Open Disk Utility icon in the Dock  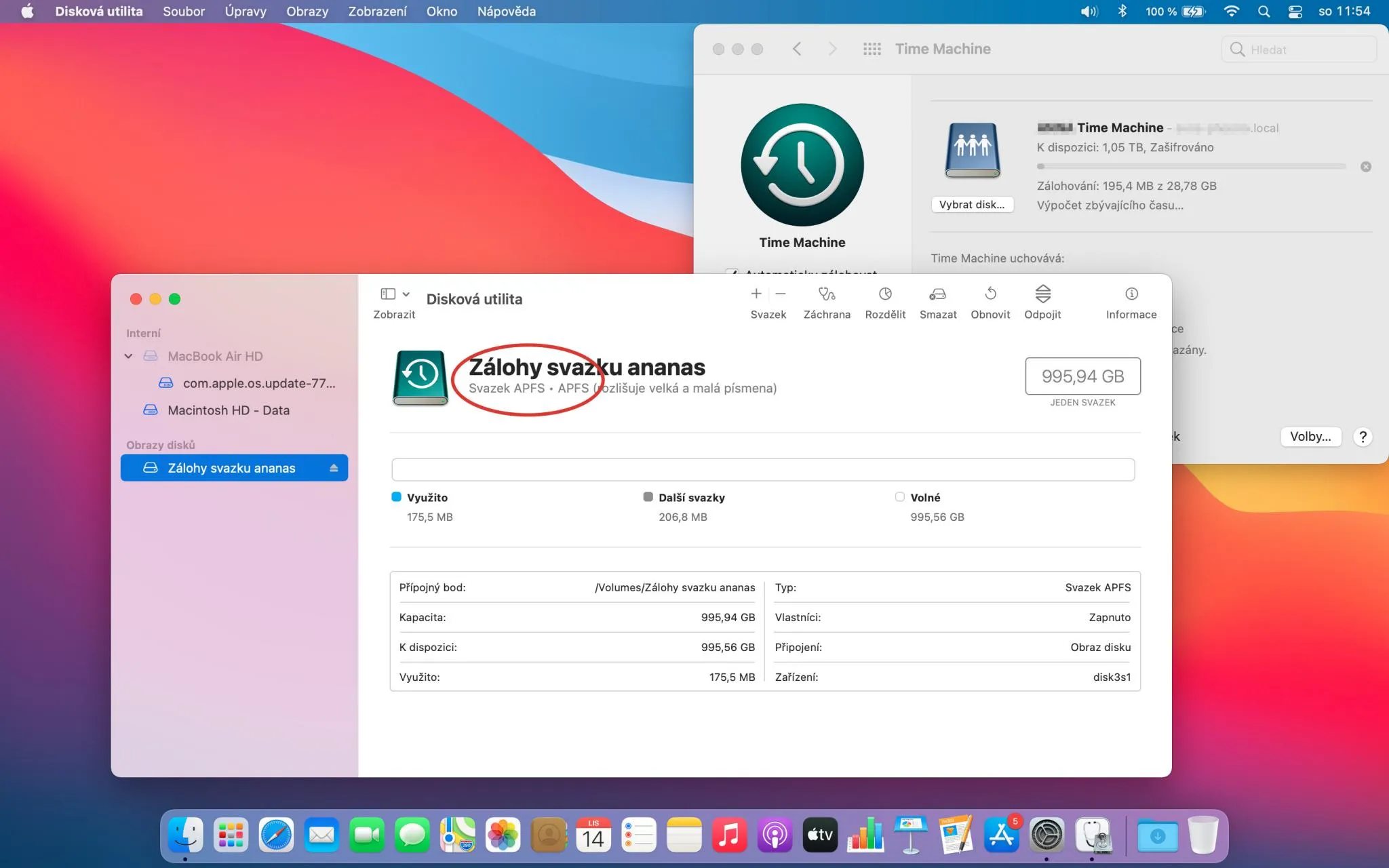coord(1093,835)
